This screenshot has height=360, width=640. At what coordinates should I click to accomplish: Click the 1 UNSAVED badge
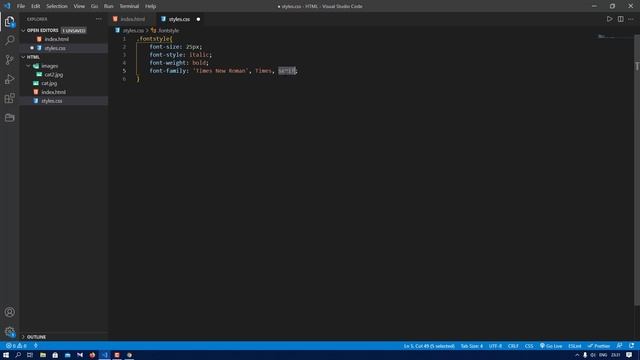pyautogui.click(x=73, y=31)
